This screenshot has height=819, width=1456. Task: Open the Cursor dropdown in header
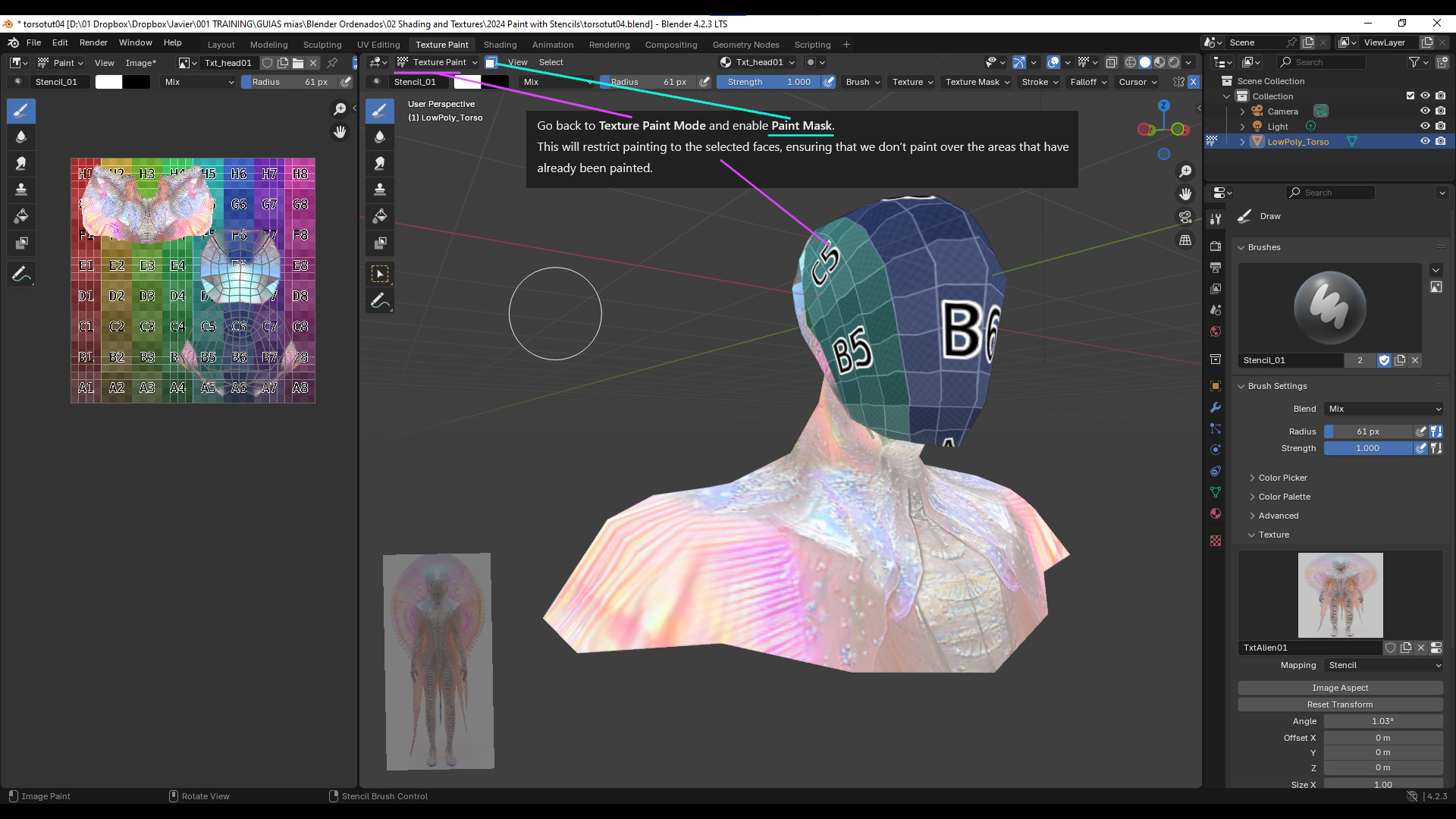coord(1137,82)
